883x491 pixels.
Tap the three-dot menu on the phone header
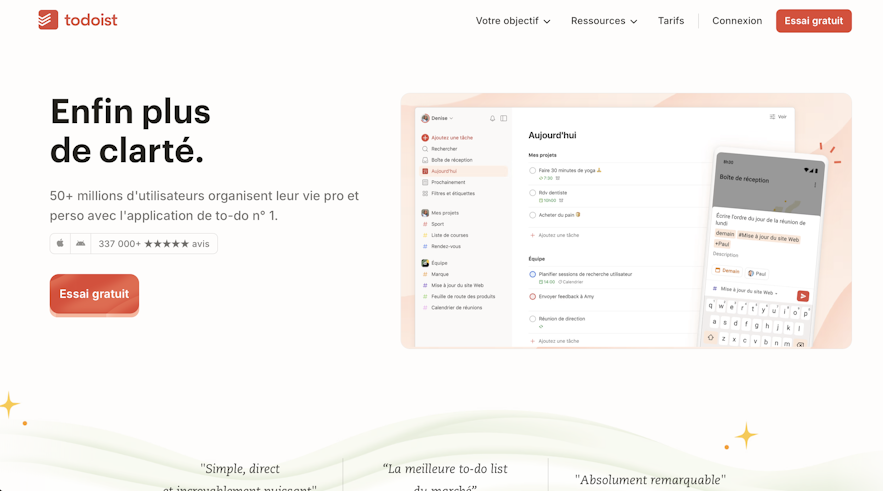[x=814, y=185]
